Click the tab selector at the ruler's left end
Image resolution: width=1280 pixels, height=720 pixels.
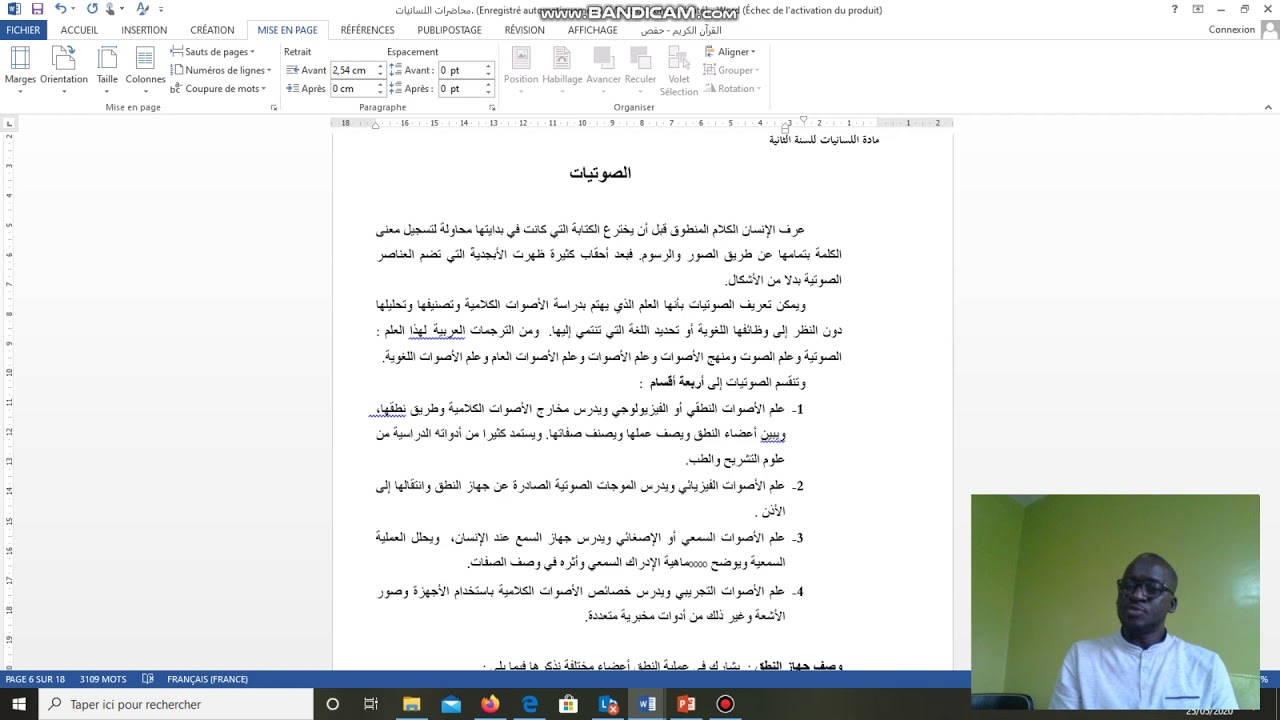9,124
